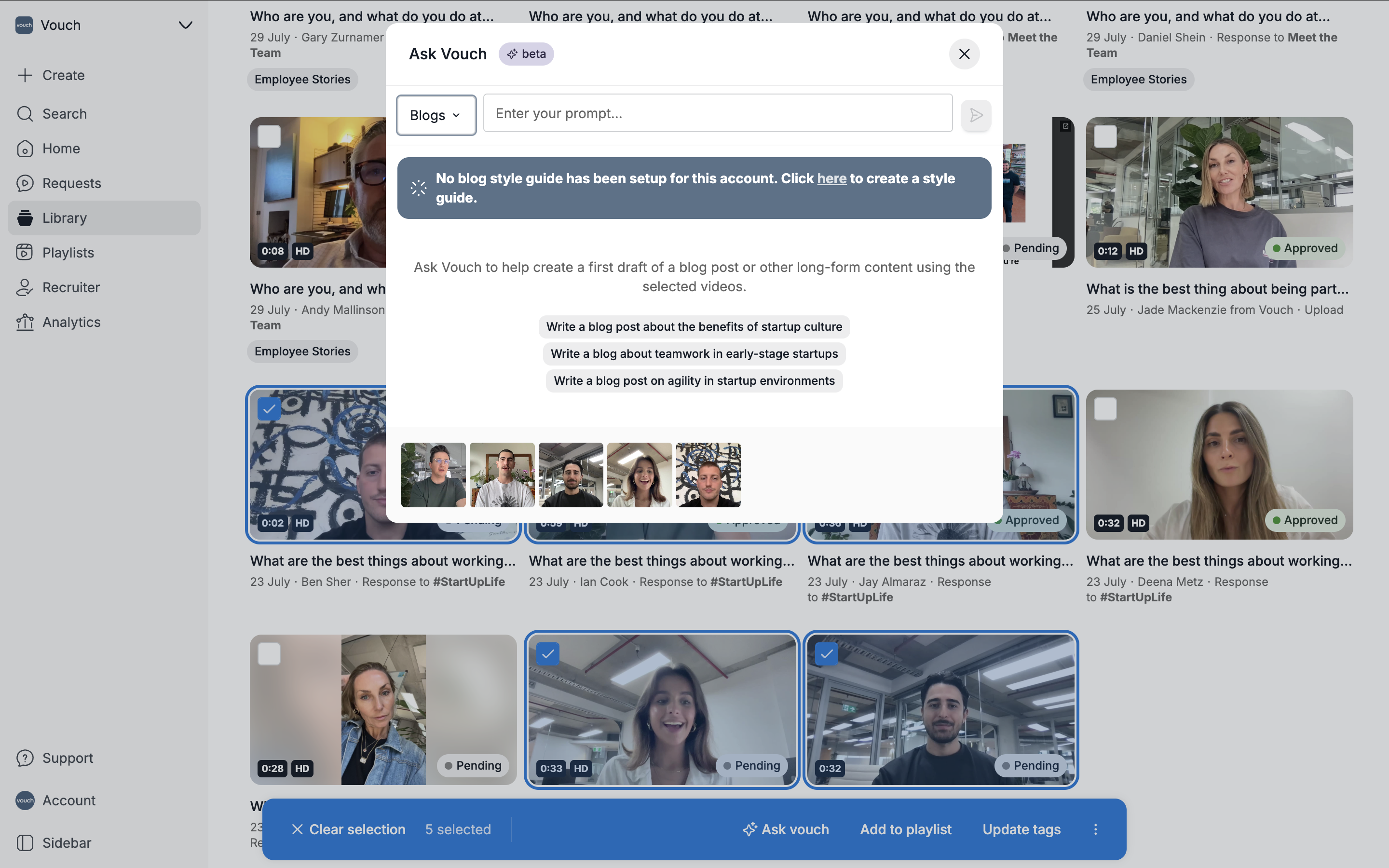This screenshot has height=868, width=1389.
Task: Select fourth dialog thumbnail, smiling woman
Action: pos(640,475)
